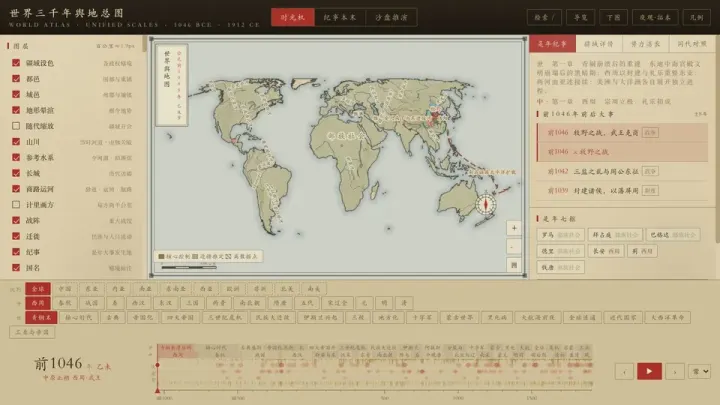Click the 长安 capital chip
Viewport: 720px width, 405px height.
606,251
